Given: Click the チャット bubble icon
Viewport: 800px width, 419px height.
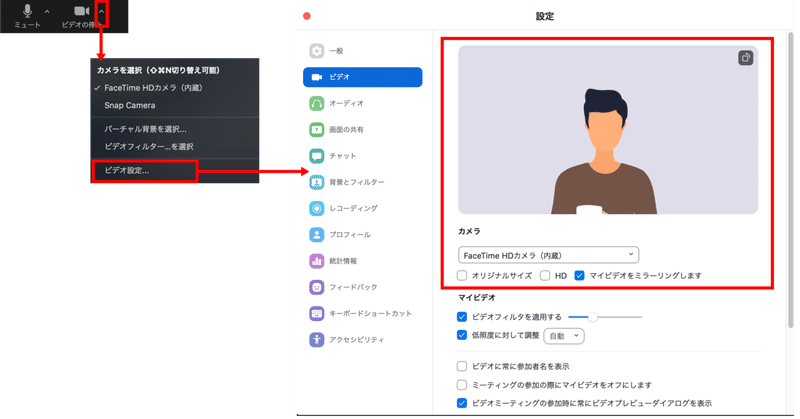Looking at the screenshot, I should click(317, 156).
